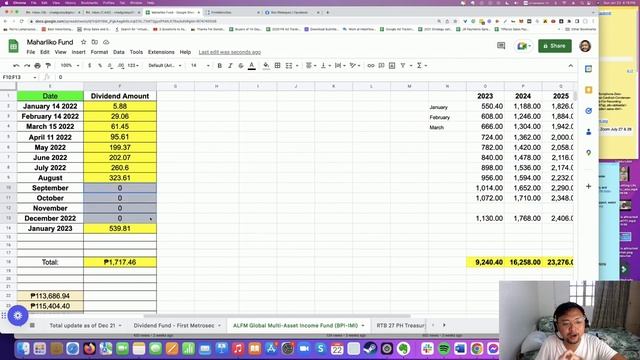The width and height of the screenshot is (640, 360).
Task: Toggle bold formatting
Action: pyautogui.click(x=220, y=66)
